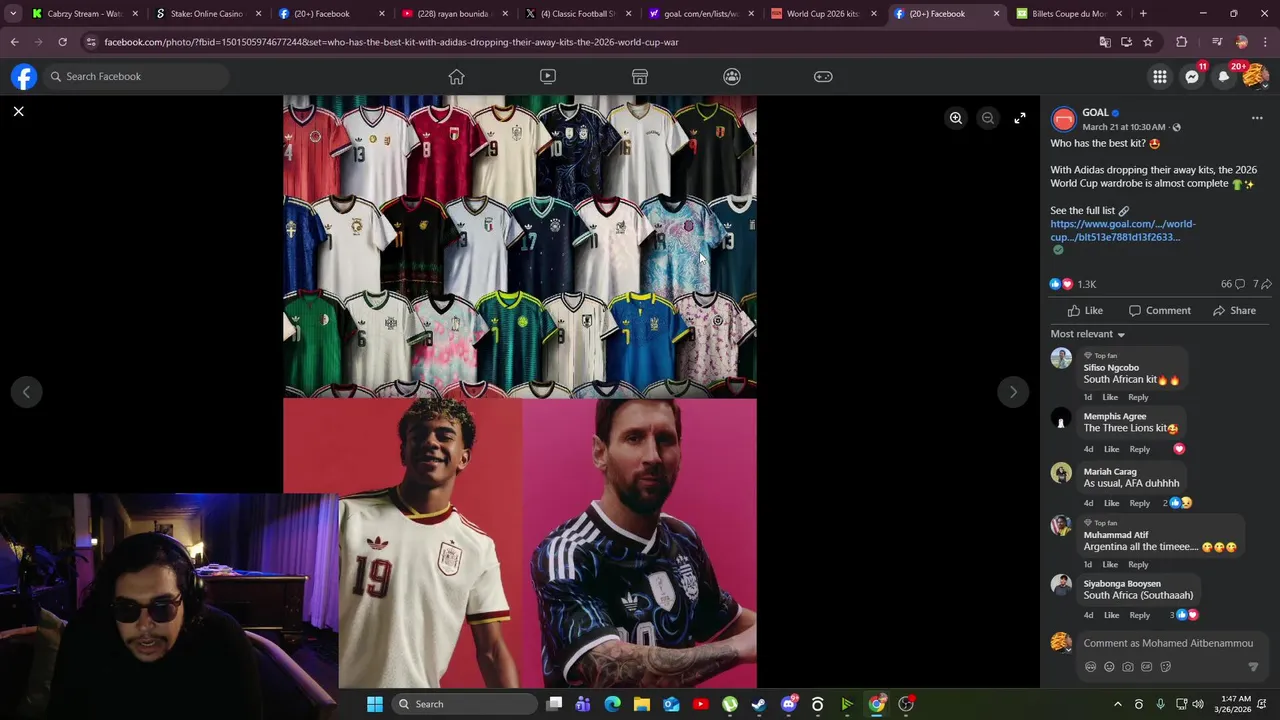Open the Facebook Video tab icon
Image resolution: width=1280 pixels, height=720 pixels.
click(548, 77)
